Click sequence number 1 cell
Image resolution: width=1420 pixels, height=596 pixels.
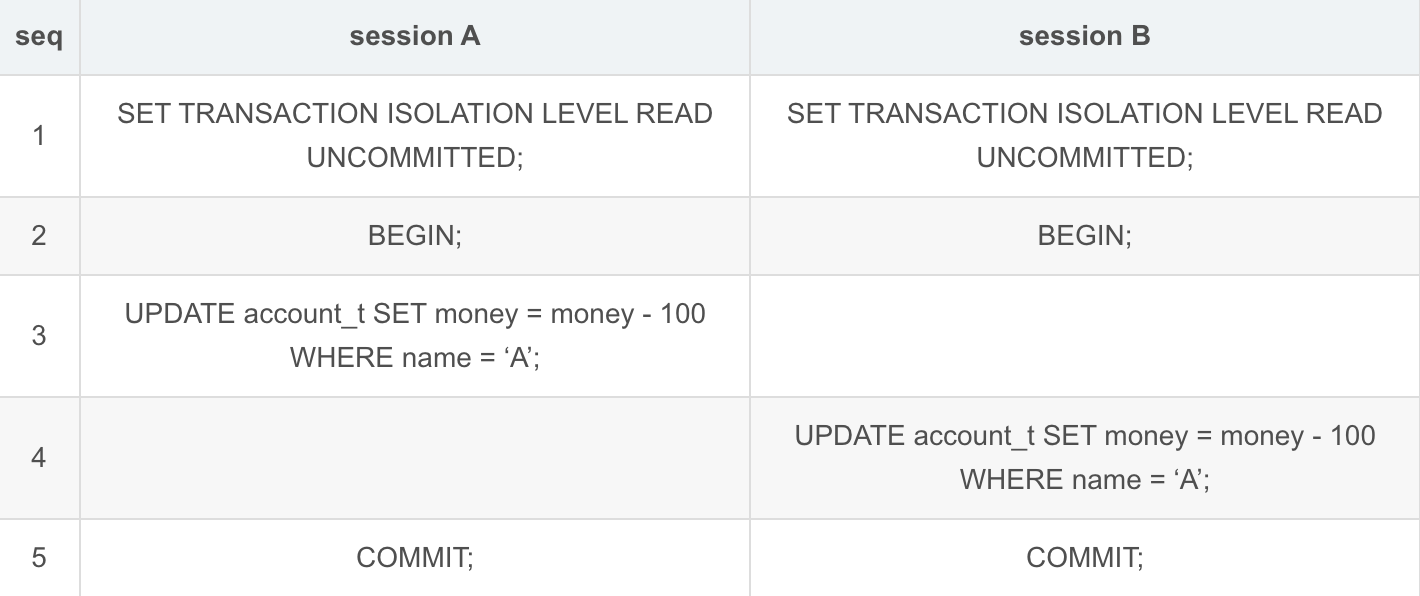click(39, 136)
